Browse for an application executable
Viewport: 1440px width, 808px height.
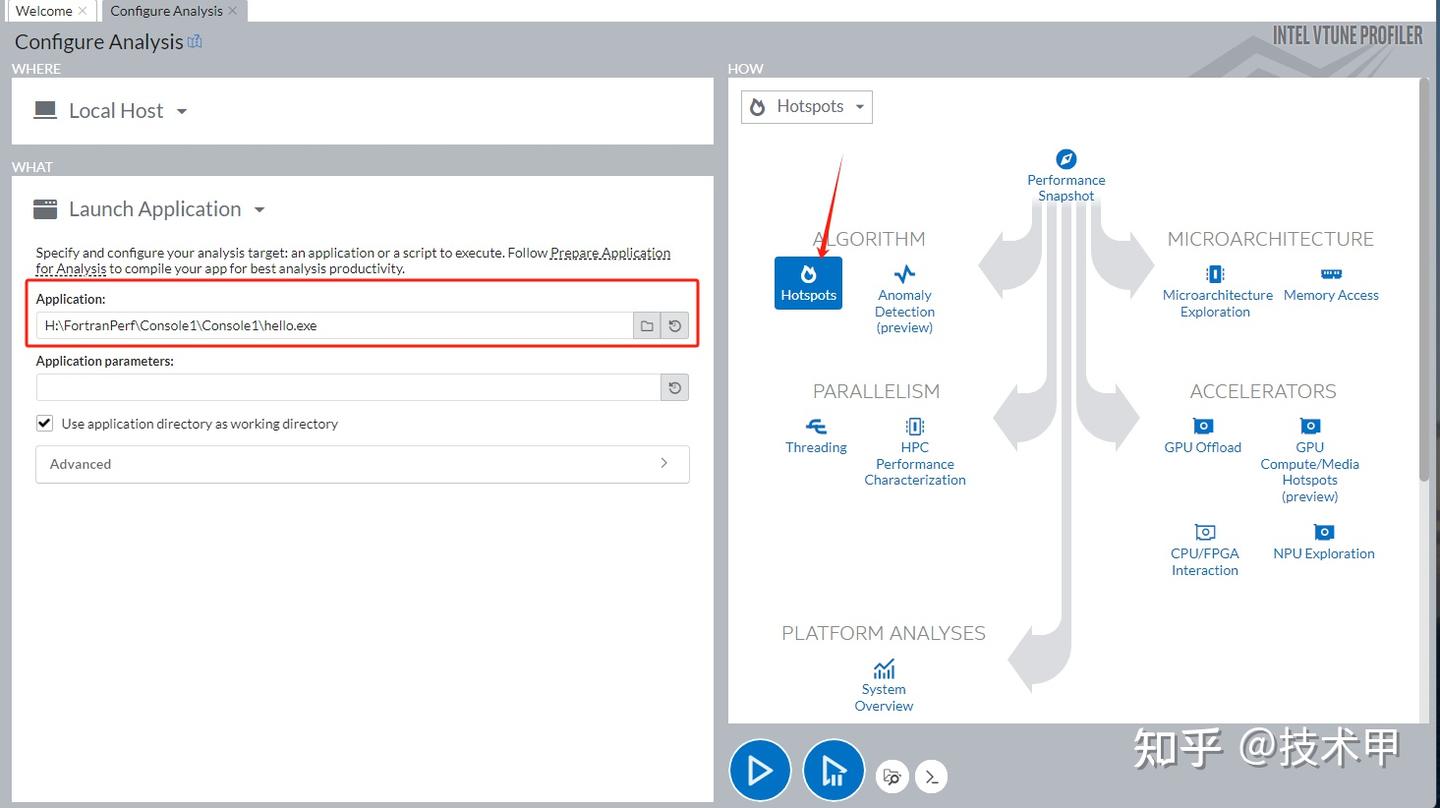646,325
